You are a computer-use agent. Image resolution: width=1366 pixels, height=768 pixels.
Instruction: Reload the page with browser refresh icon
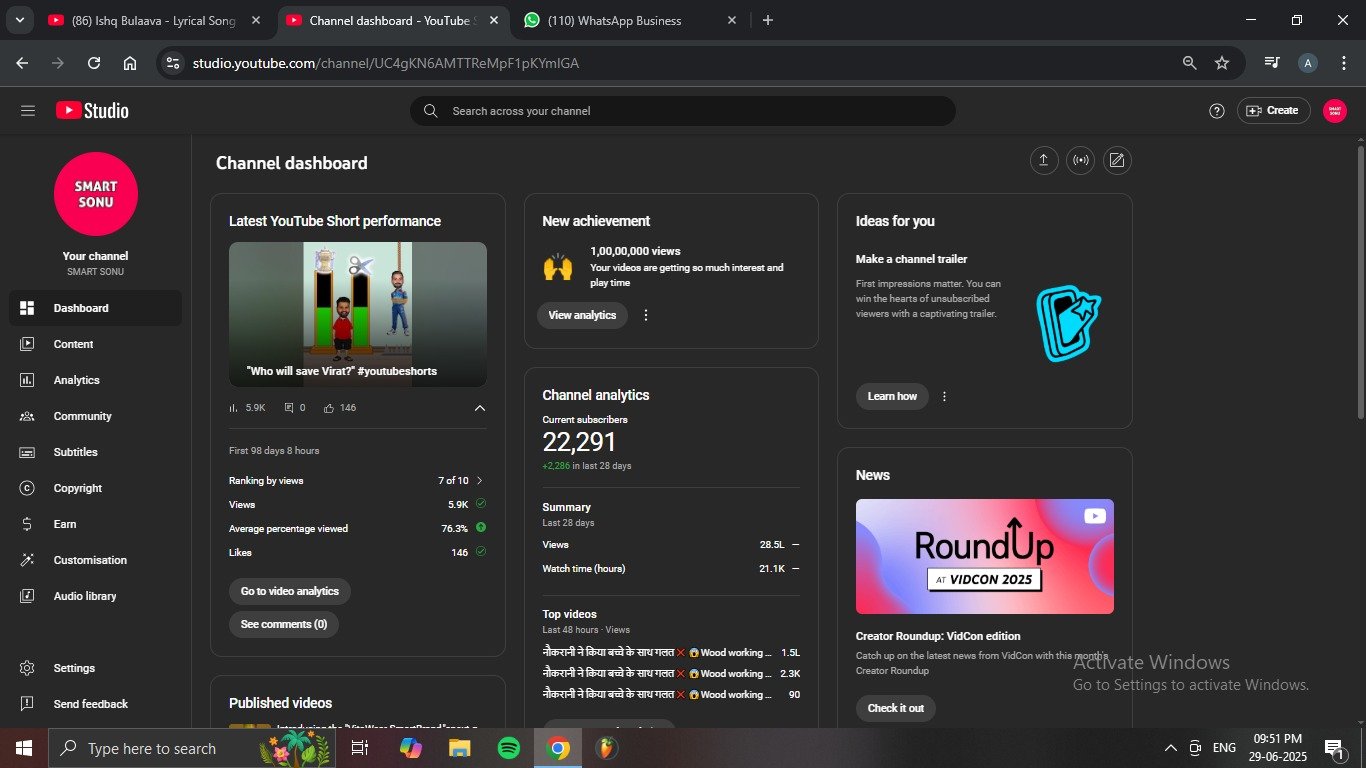coord(94,63)
